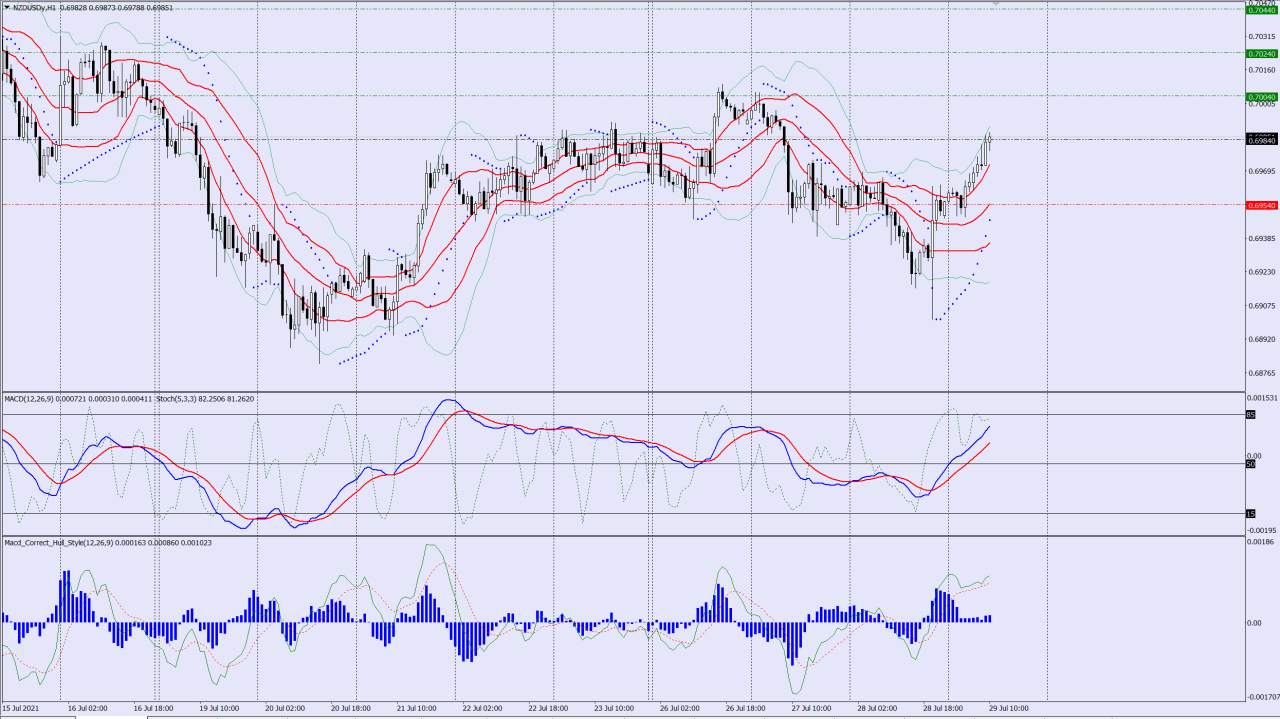Click the 0.69385 value on price scale
Viewport: 1280px width, 719px height.
point(1263,238)
